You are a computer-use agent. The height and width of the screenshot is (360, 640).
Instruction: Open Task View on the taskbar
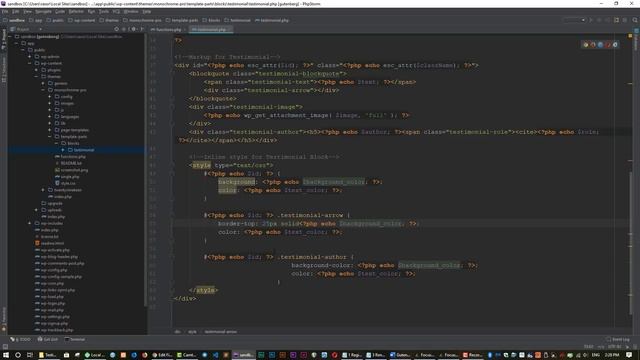click(x=29, y=355)
